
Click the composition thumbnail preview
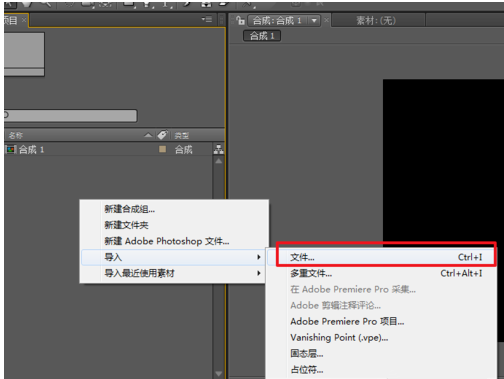tap(24, 54)
